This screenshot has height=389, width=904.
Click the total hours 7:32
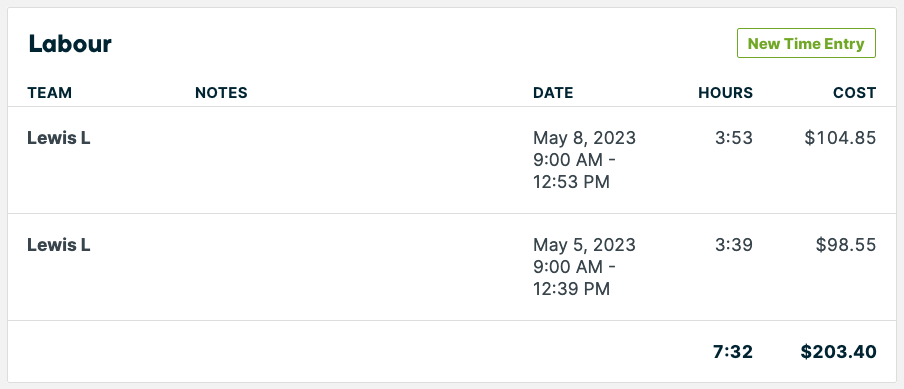point(733,352)
